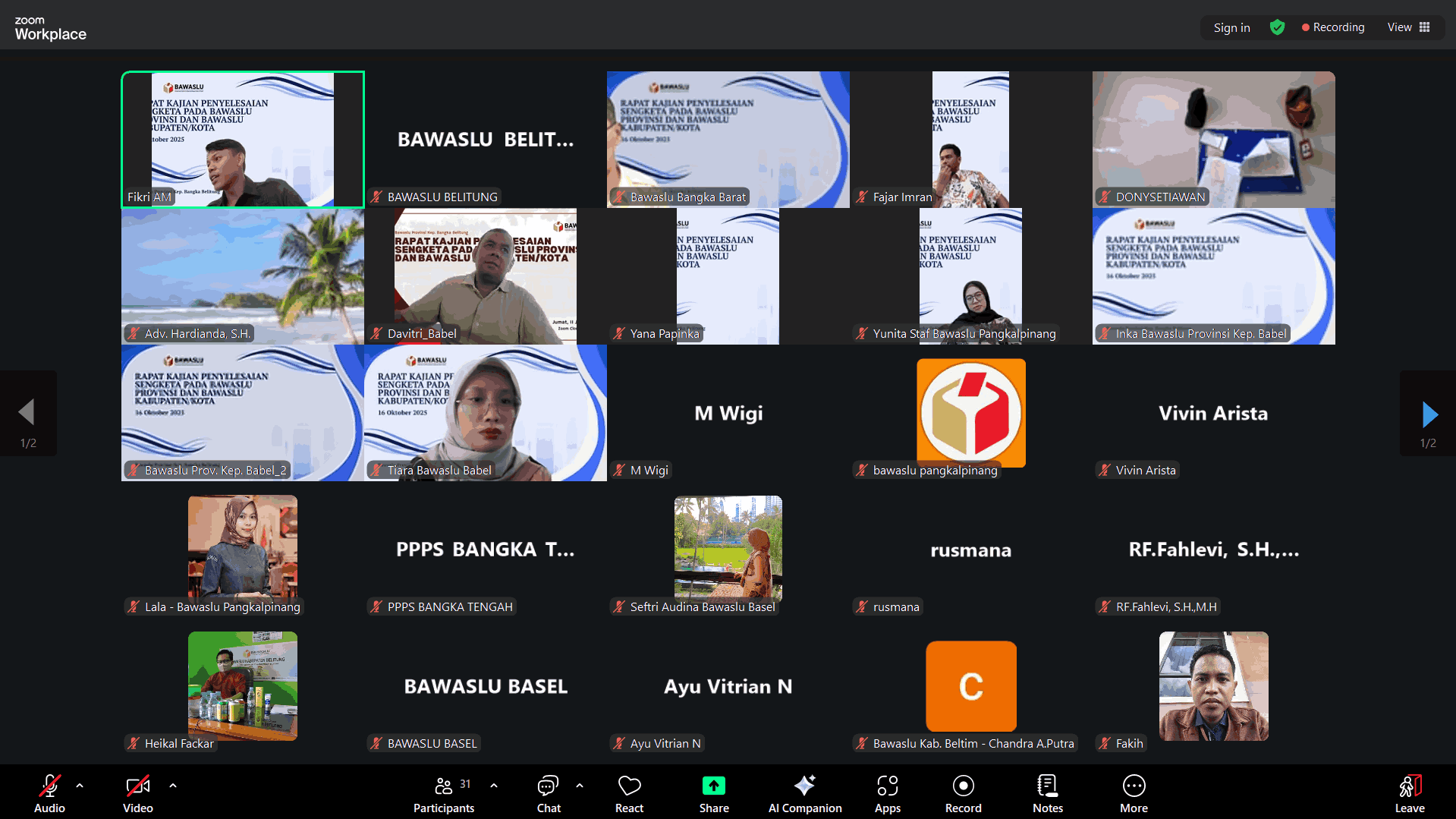Viewport: 1456px width, 819px height.
Task: Click the large rusmana name text
Action: pos(971,550)
